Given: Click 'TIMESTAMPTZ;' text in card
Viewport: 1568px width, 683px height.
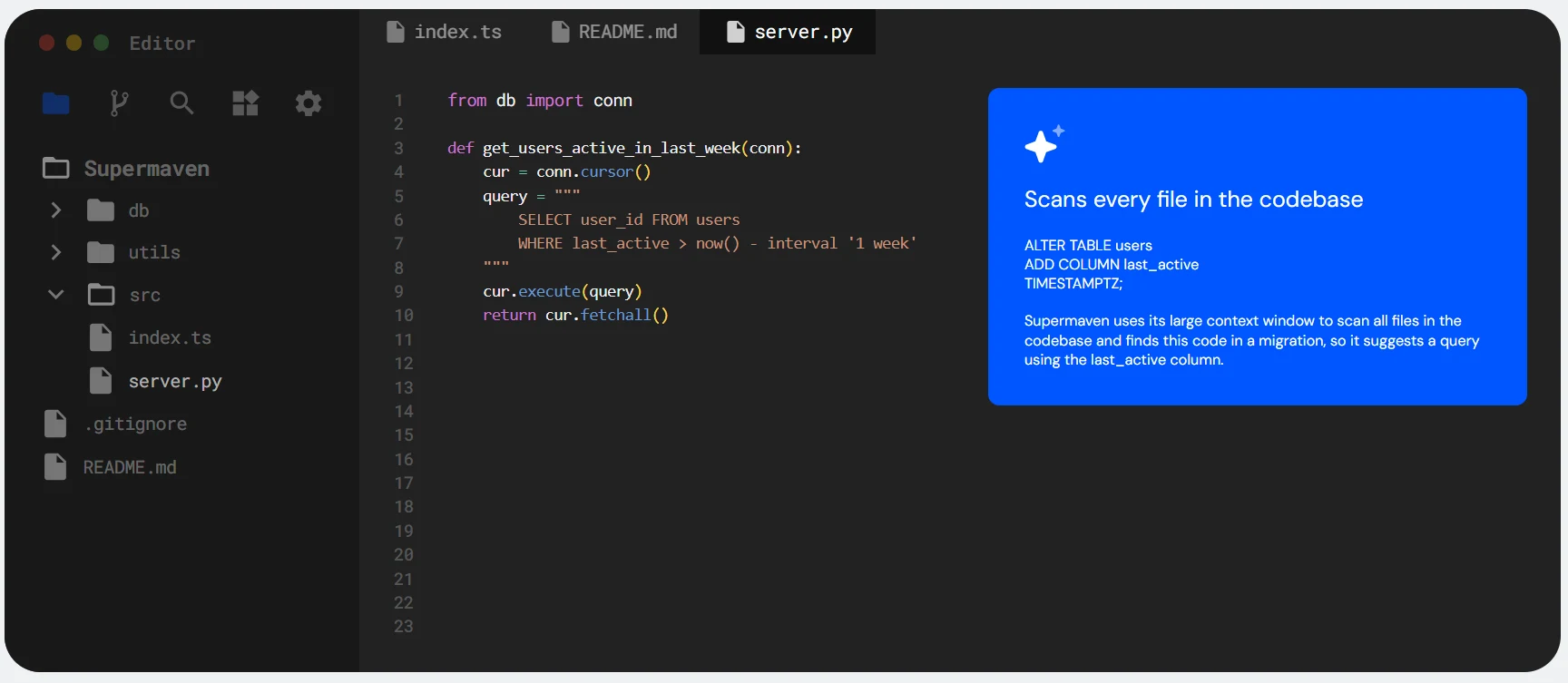Looking at the screenshot, I should 1073,283.
